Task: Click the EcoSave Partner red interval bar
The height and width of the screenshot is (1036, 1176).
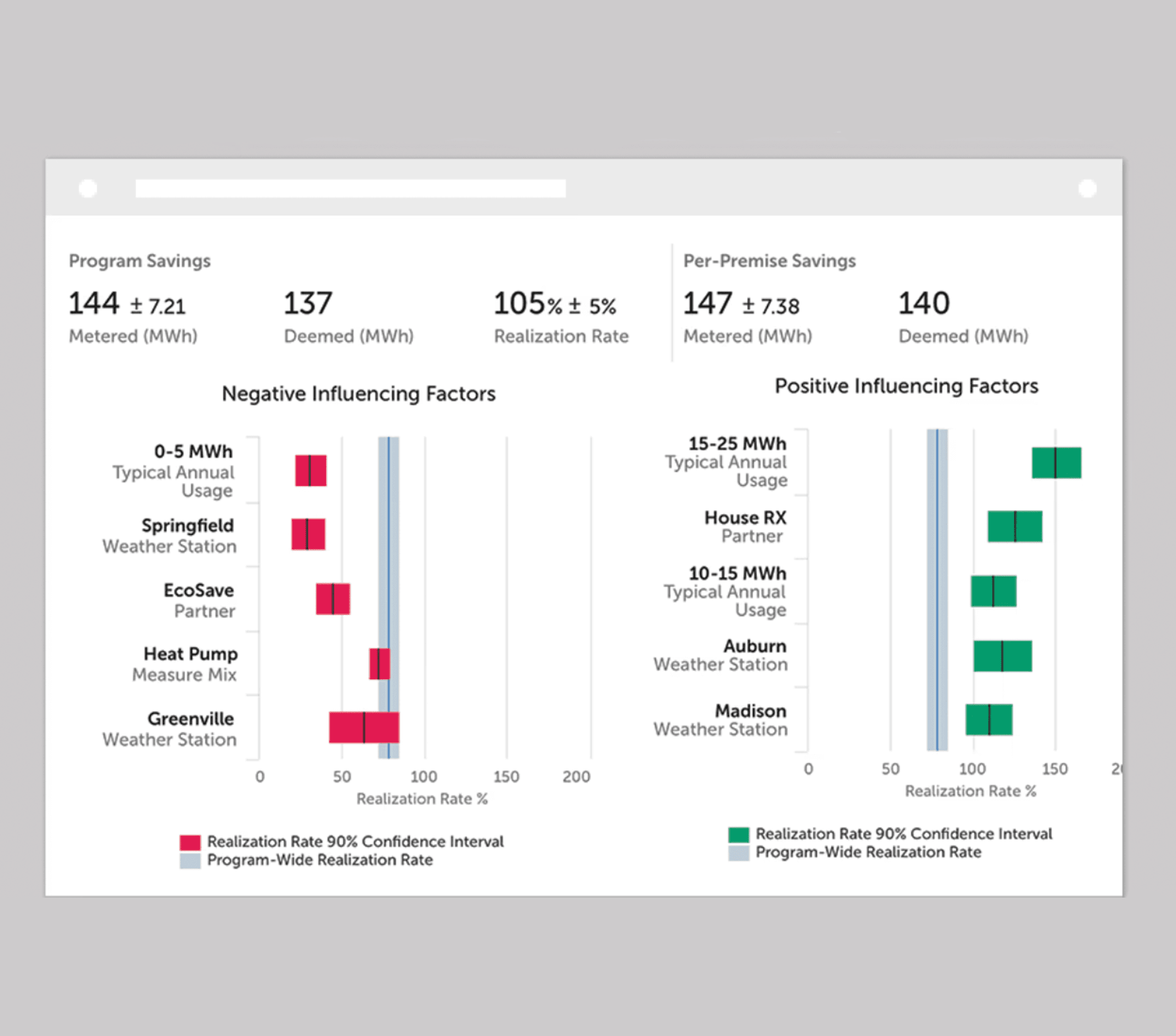Action: click(334, 600)
